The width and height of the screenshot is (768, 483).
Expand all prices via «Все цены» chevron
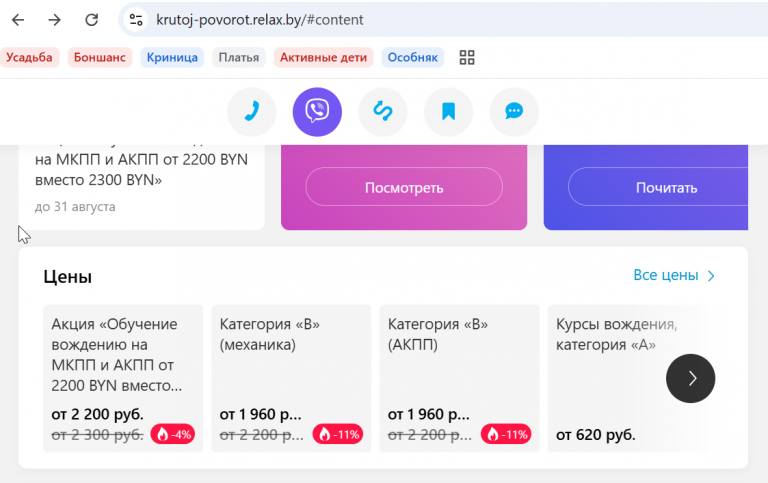tap(711, 276)
